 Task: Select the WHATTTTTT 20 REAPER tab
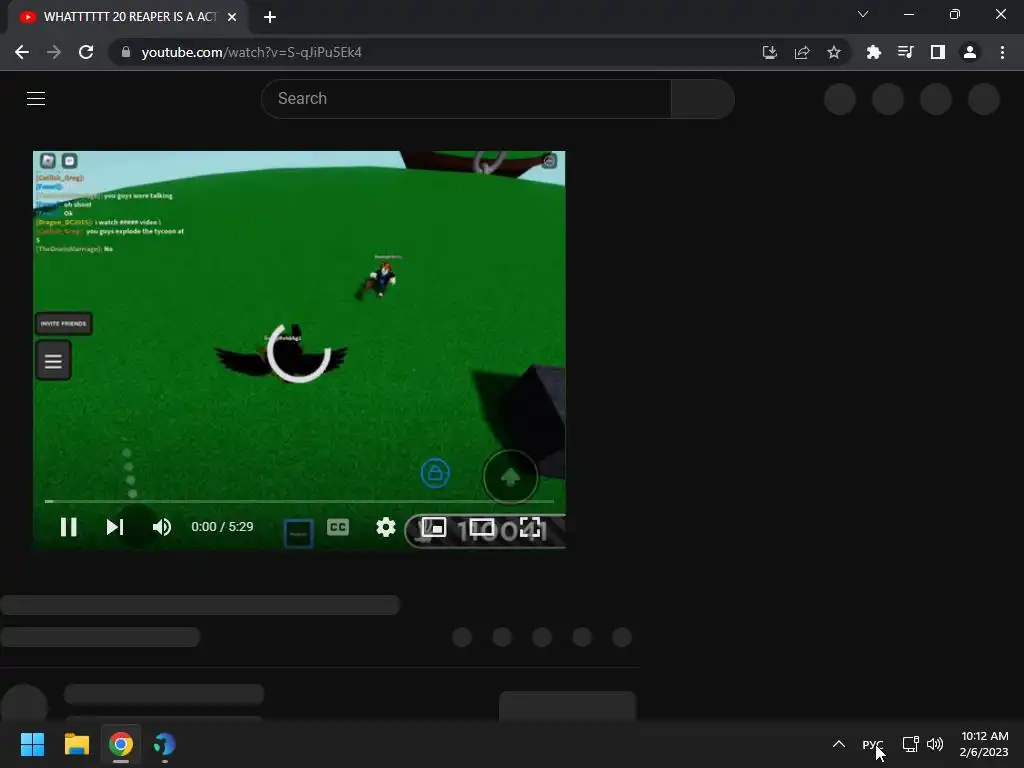[129, 17]
